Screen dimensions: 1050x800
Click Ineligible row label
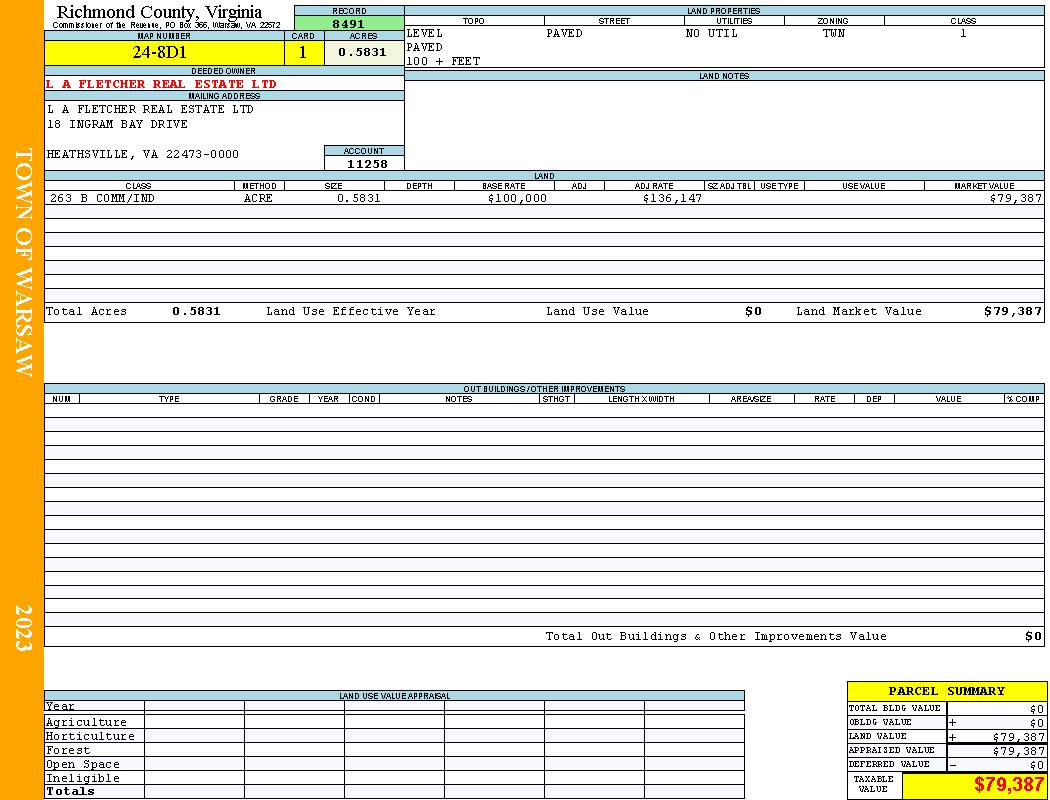point(82,779)
